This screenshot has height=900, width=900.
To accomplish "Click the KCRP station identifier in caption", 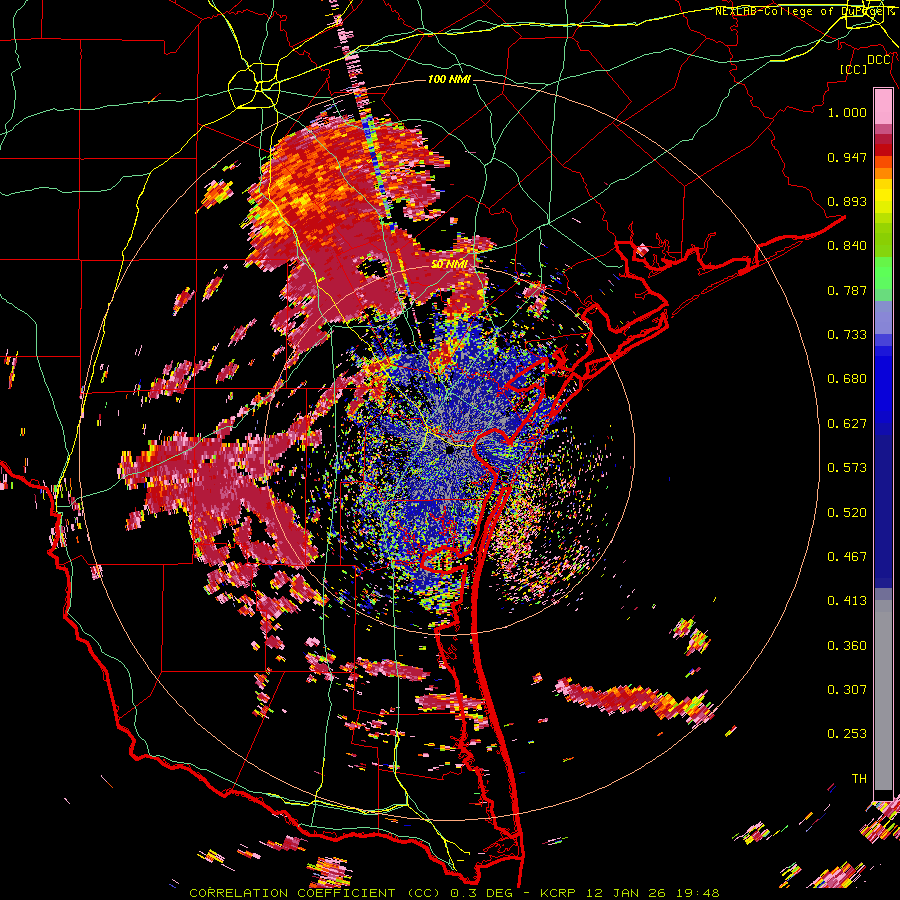I will [557, 893].
